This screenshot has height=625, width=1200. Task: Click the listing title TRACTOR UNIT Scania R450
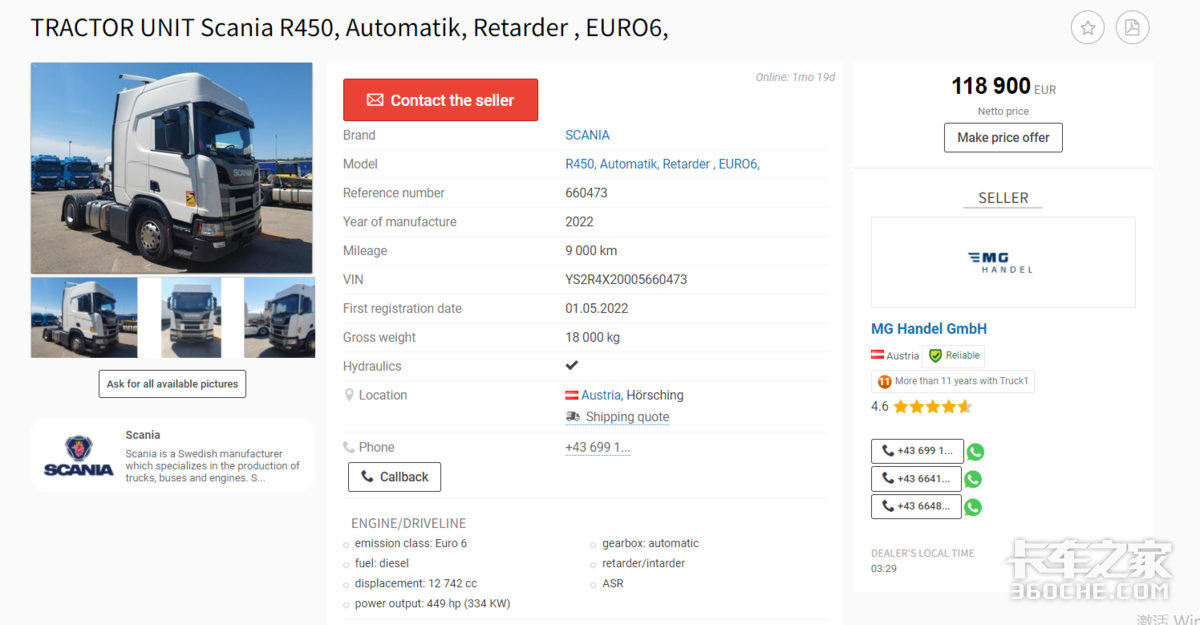click(349, 28)
